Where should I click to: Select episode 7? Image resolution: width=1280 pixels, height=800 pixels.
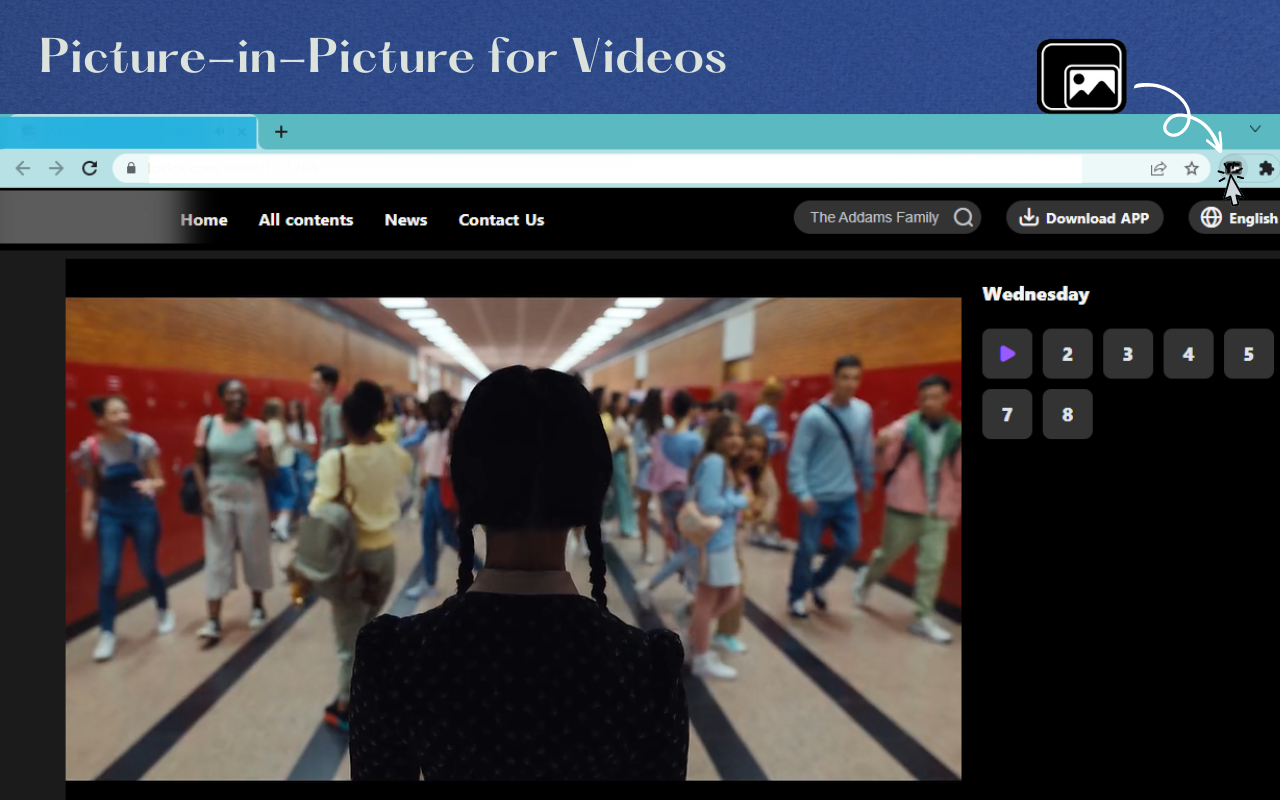pos(1007,414)
